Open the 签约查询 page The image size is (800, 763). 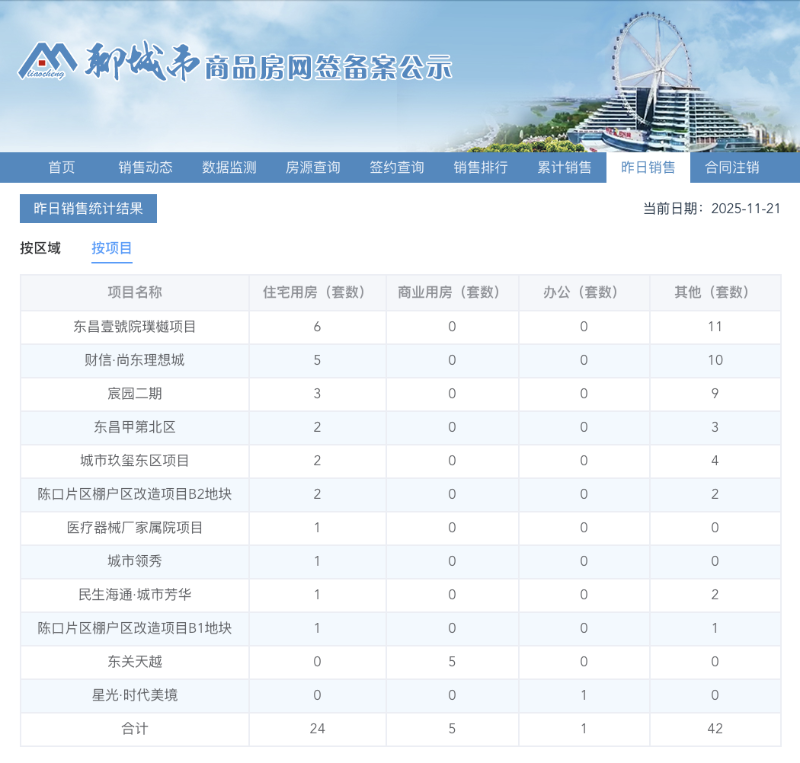tap(397, 167)
